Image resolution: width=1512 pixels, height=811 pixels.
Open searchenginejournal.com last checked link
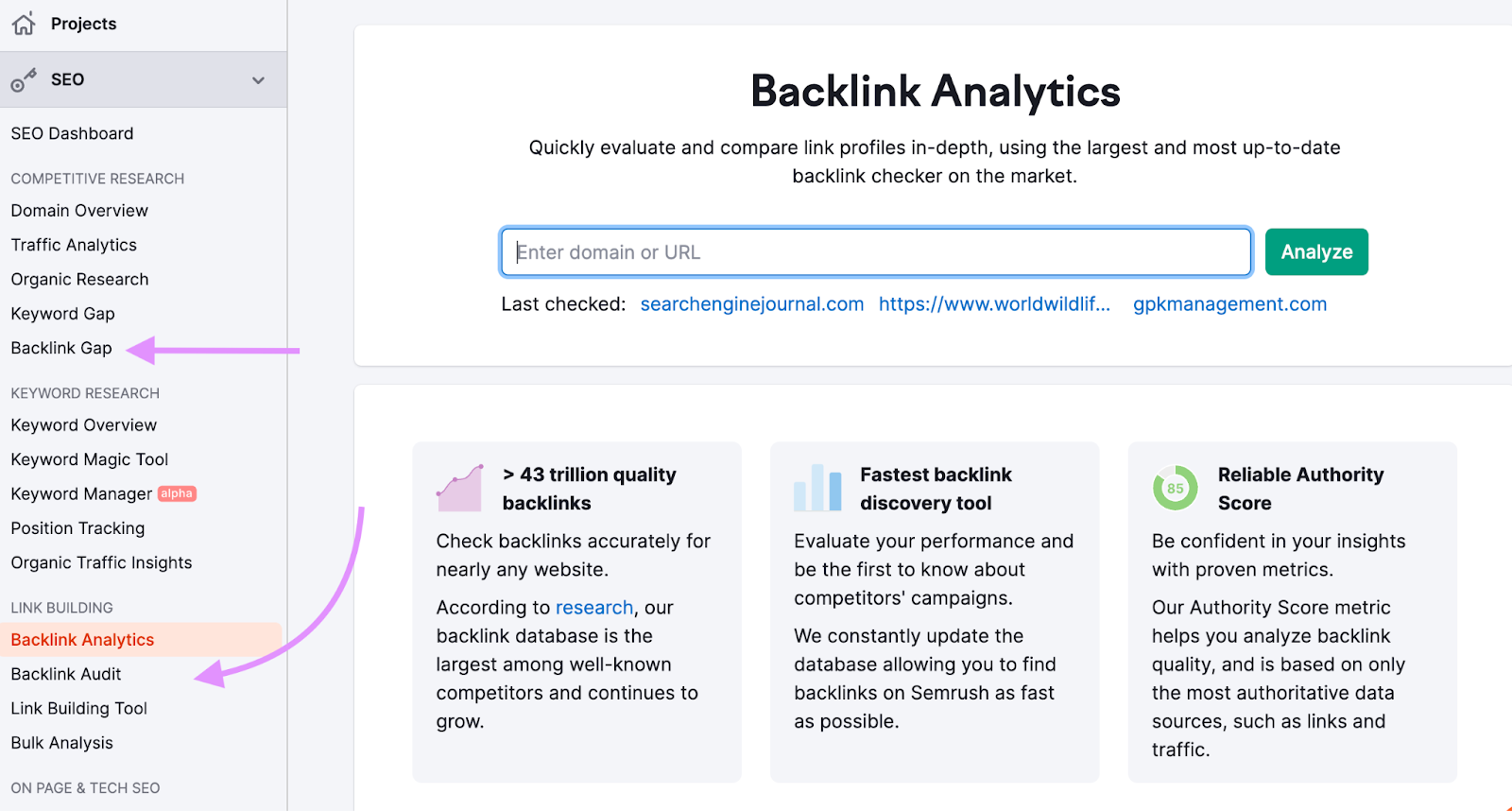click(752, 304)
